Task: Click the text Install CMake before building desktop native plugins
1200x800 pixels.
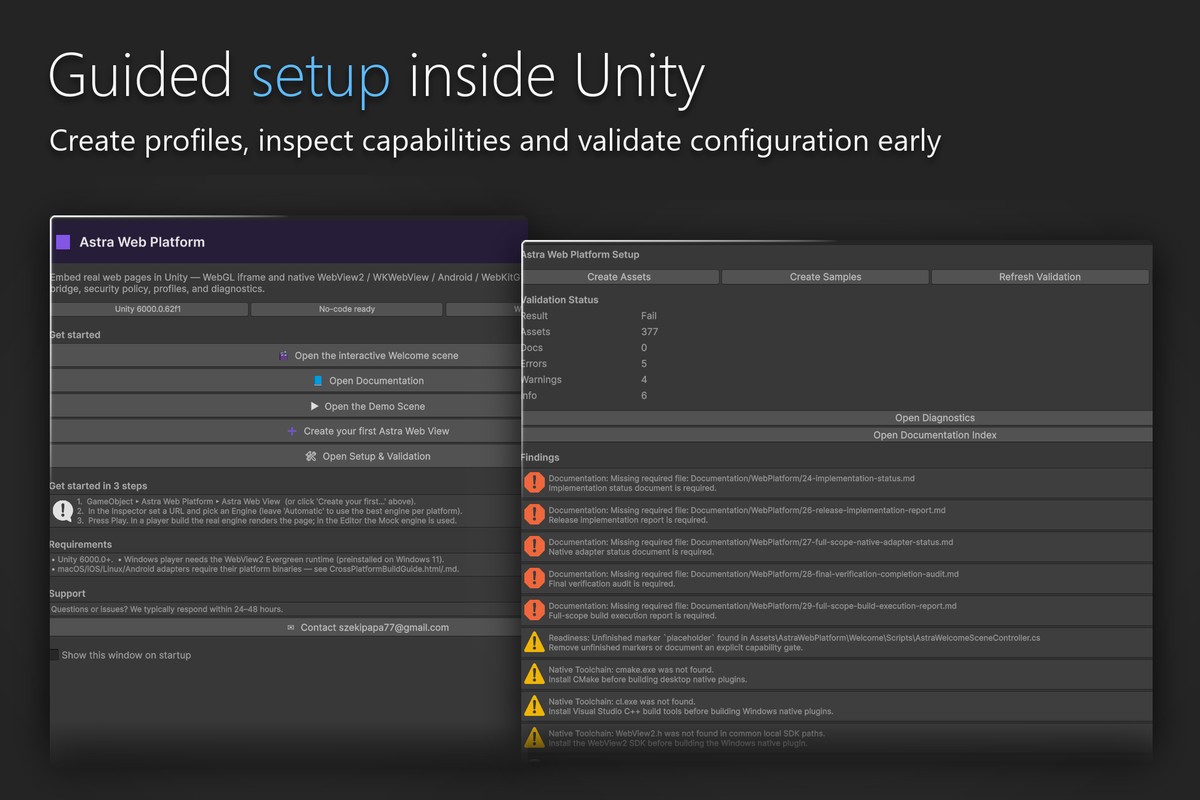Action: coord(648,680)
